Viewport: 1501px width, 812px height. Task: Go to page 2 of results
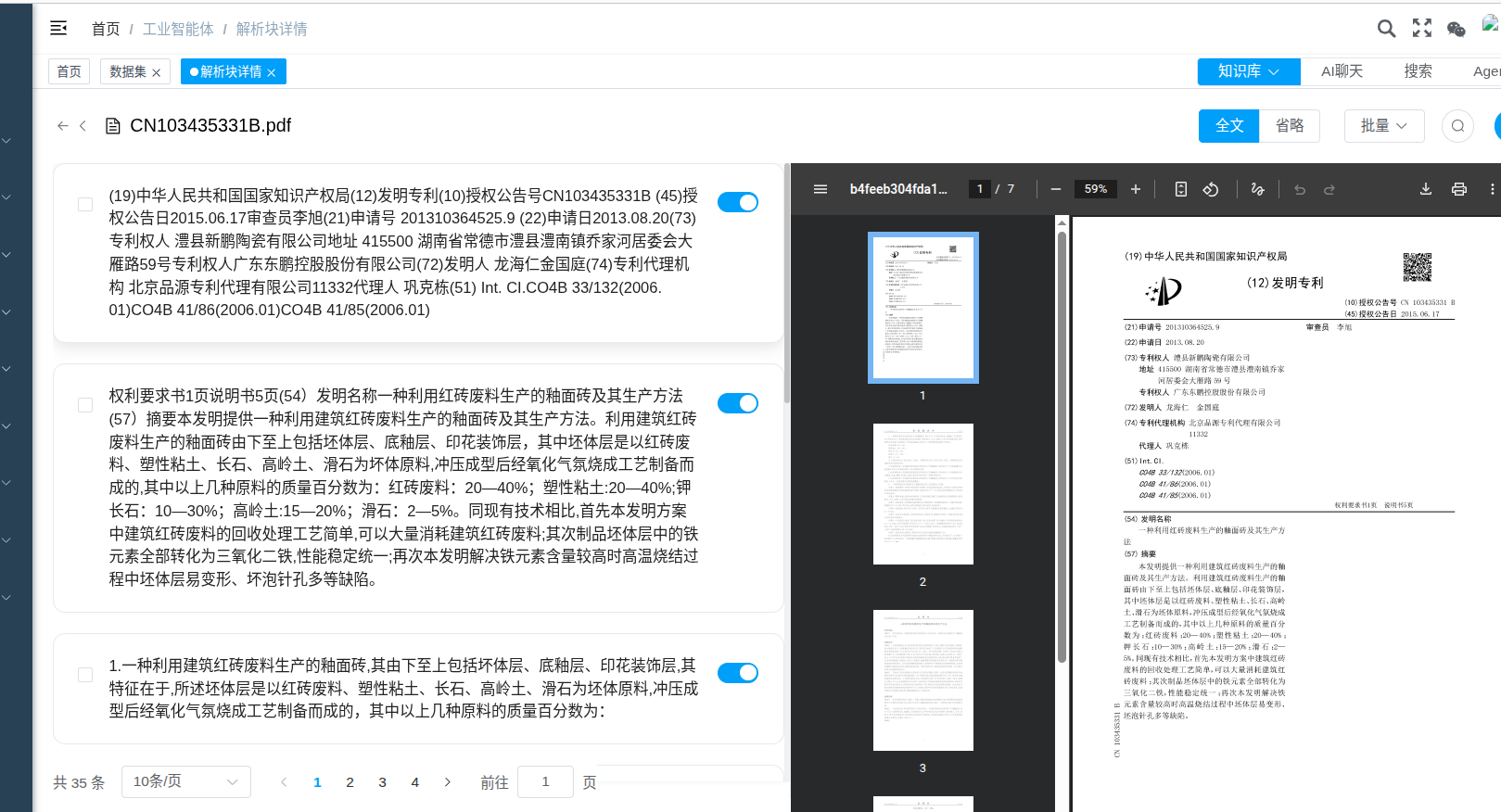pos(350,782)
